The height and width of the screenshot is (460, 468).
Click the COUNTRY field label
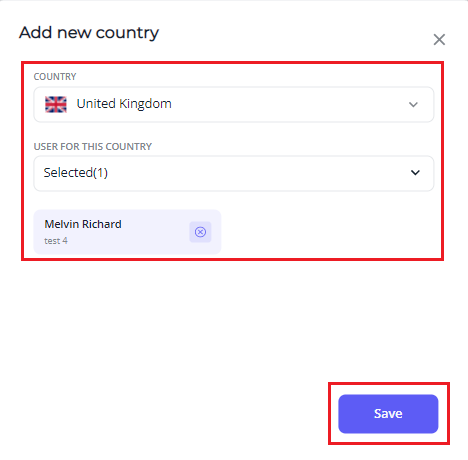click(x=55, y=77)
